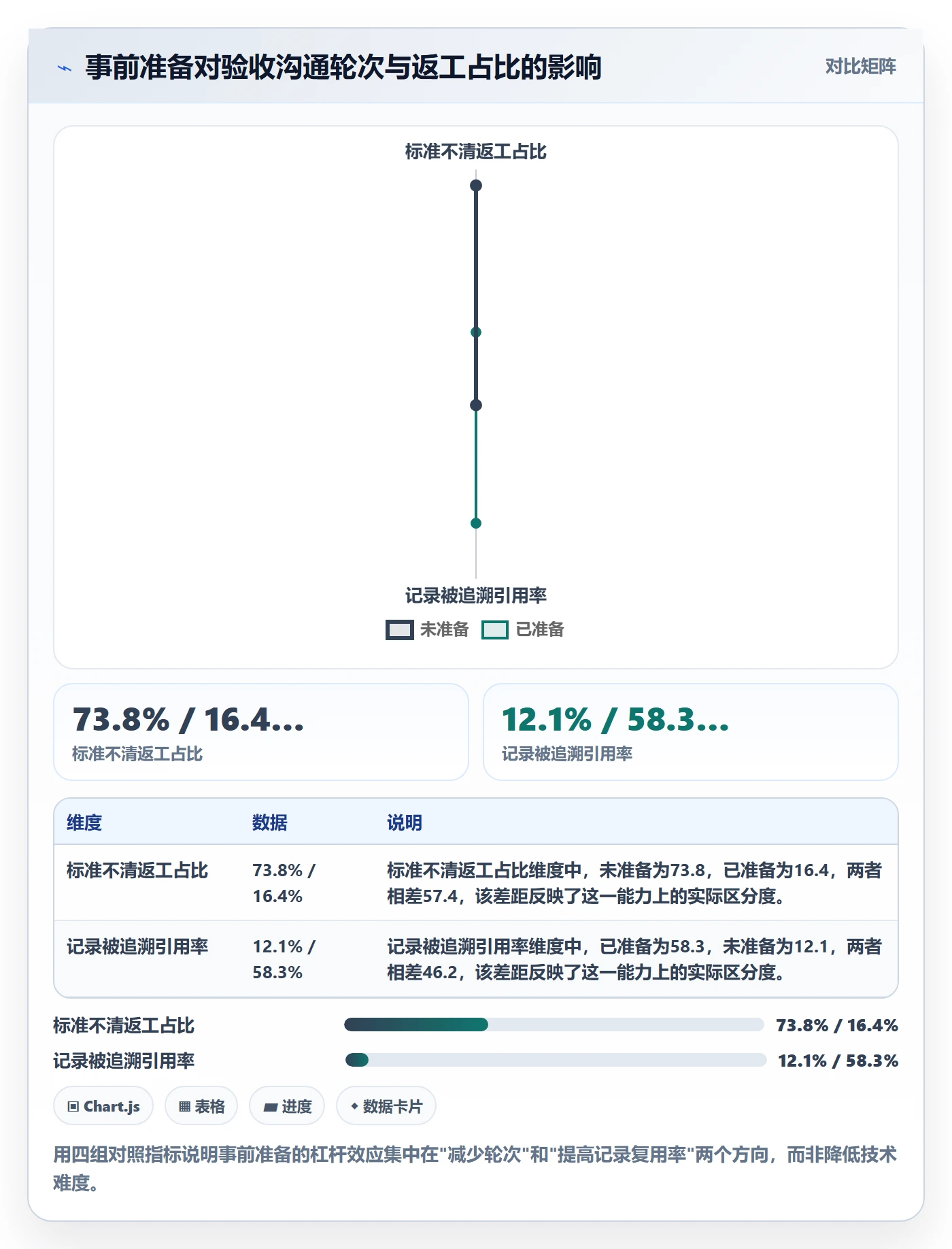Click the lightning bolt icon beside the title
952x1249 pixels.
(x=65, y=68)
